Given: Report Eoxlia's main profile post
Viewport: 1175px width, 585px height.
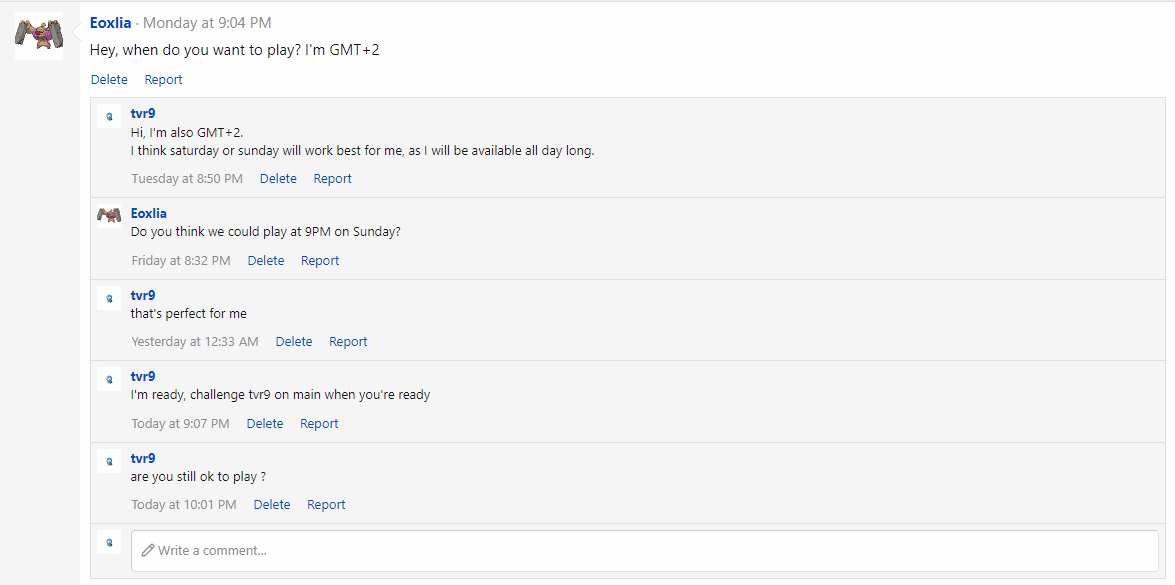Looking at the screenshot, I should click(x=163, y=79).
